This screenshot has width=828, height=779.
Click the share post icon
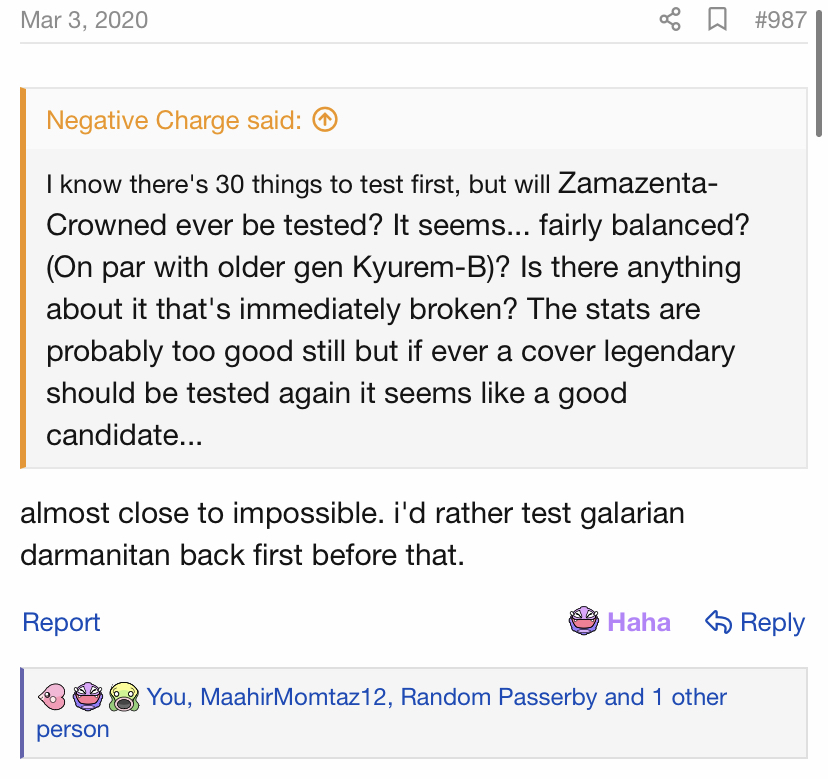670,19
